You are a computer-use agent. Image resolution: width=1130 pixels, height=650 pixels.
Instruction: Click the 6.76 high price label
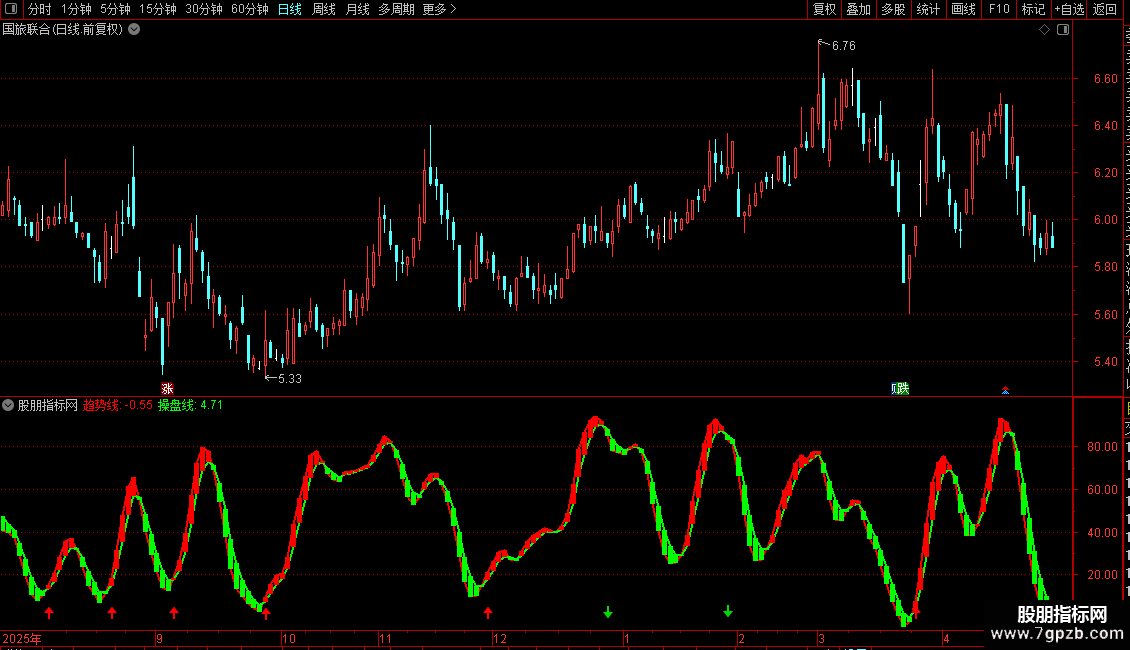click(843, 45)
